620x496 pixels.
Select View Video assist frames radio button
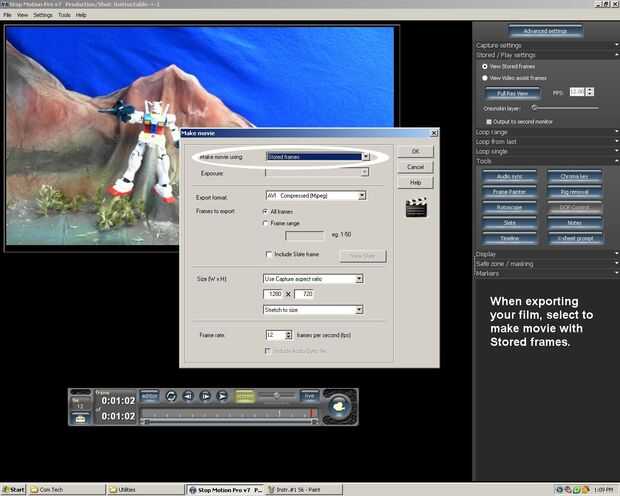(x=485, y=78)
